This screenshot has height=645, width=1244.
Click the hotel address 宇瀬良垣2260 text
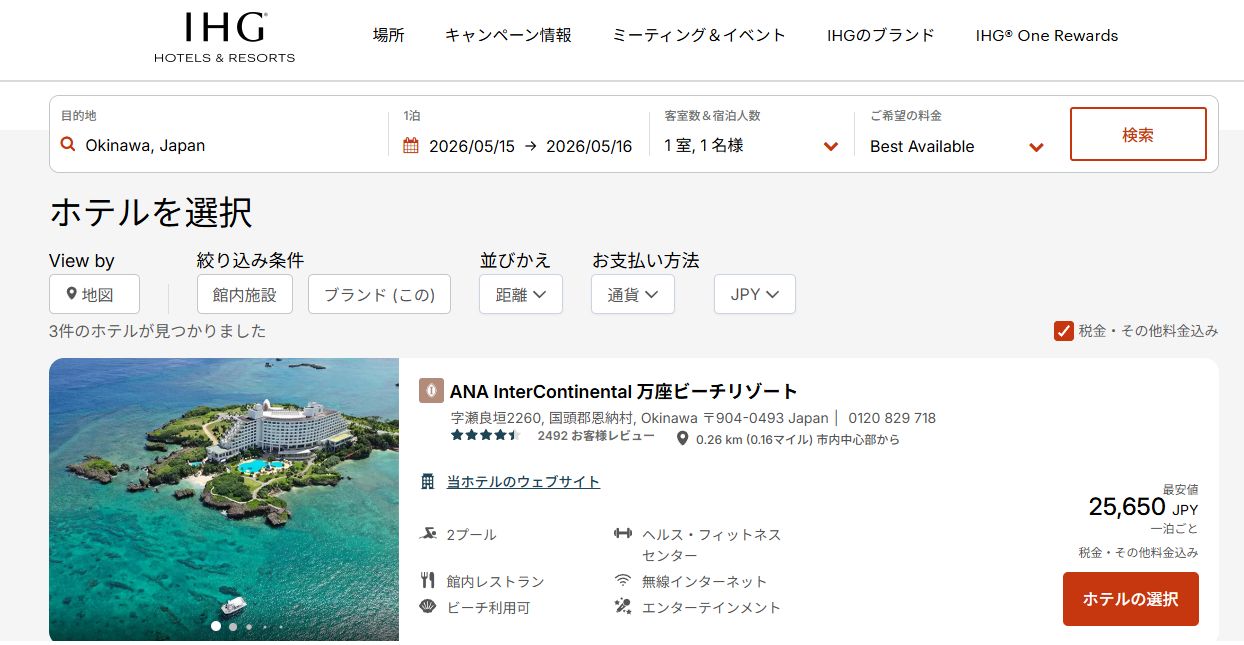coord(640,418)
